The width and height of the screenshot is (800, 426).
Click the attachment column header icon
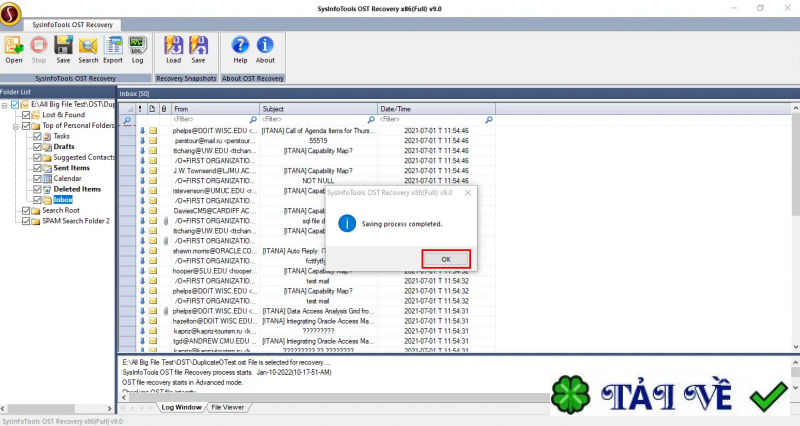point(164,109)
